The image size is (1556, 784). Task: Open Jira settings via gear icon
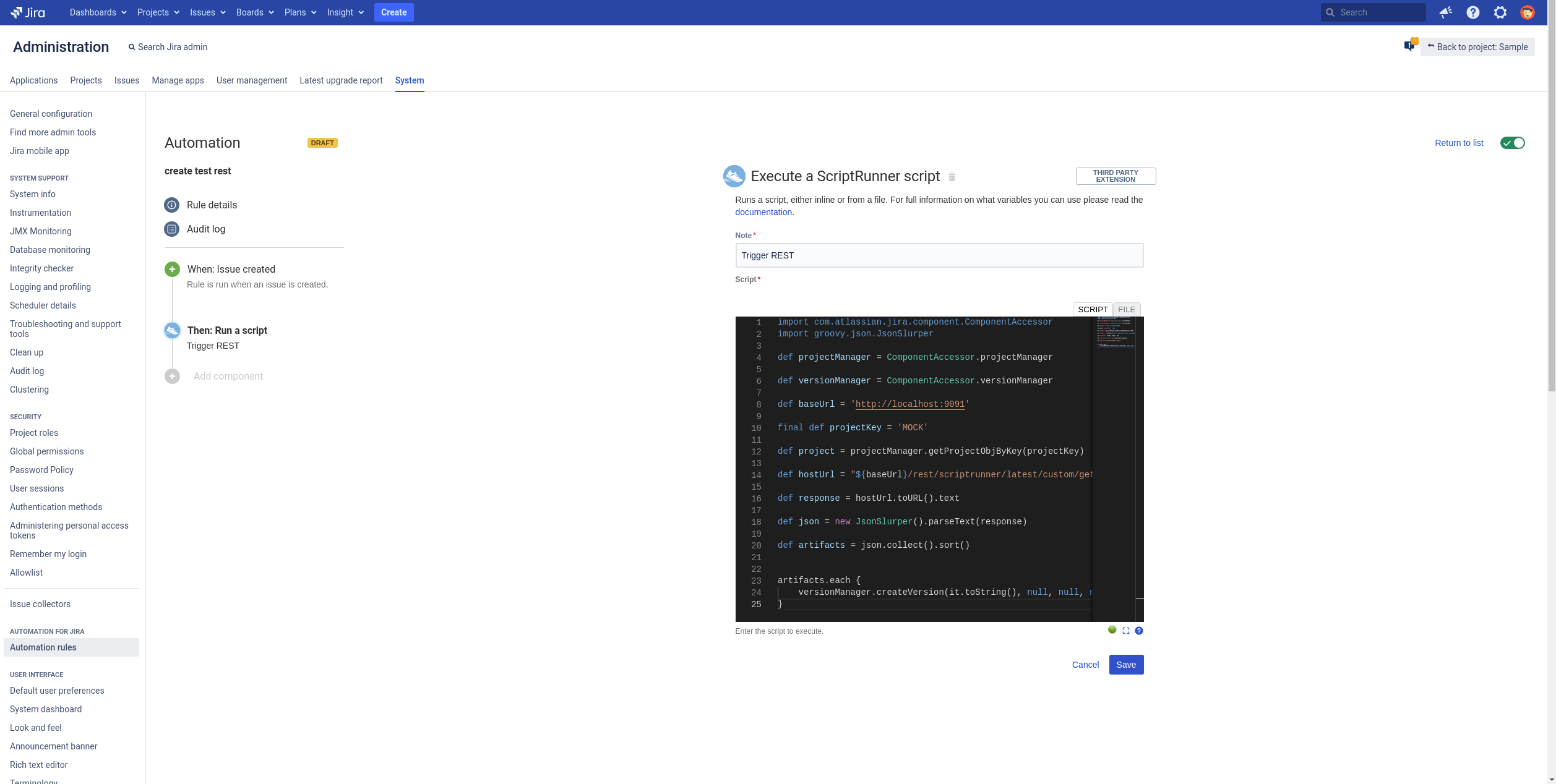pos(1500,12)
